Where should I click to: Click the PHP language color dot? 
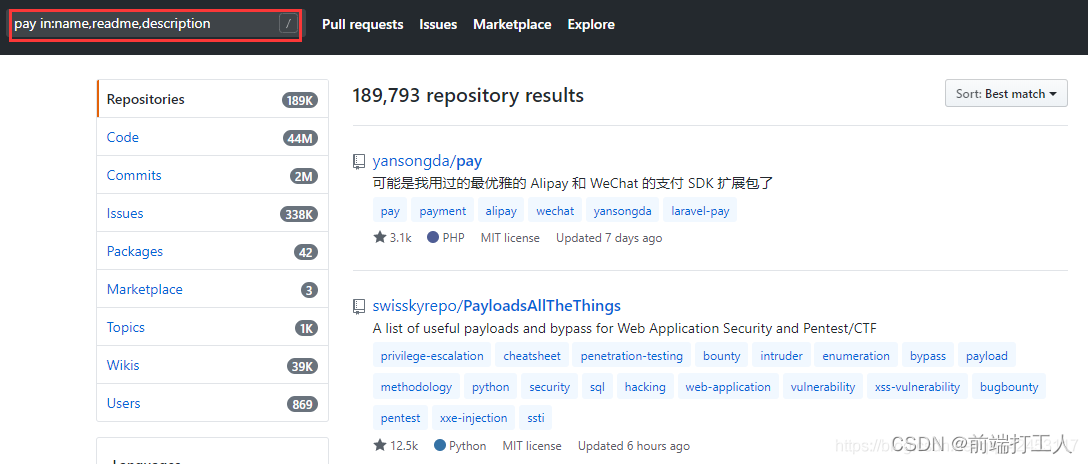[x=433, y=237]
